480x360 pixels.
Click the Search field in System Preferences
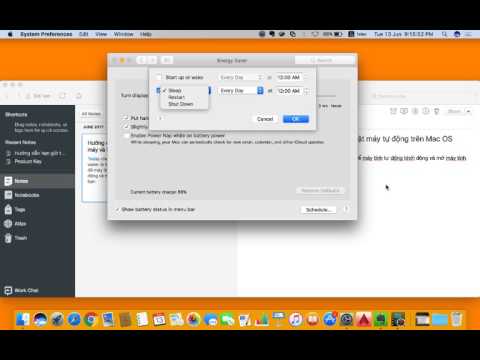tap(325, 60)
